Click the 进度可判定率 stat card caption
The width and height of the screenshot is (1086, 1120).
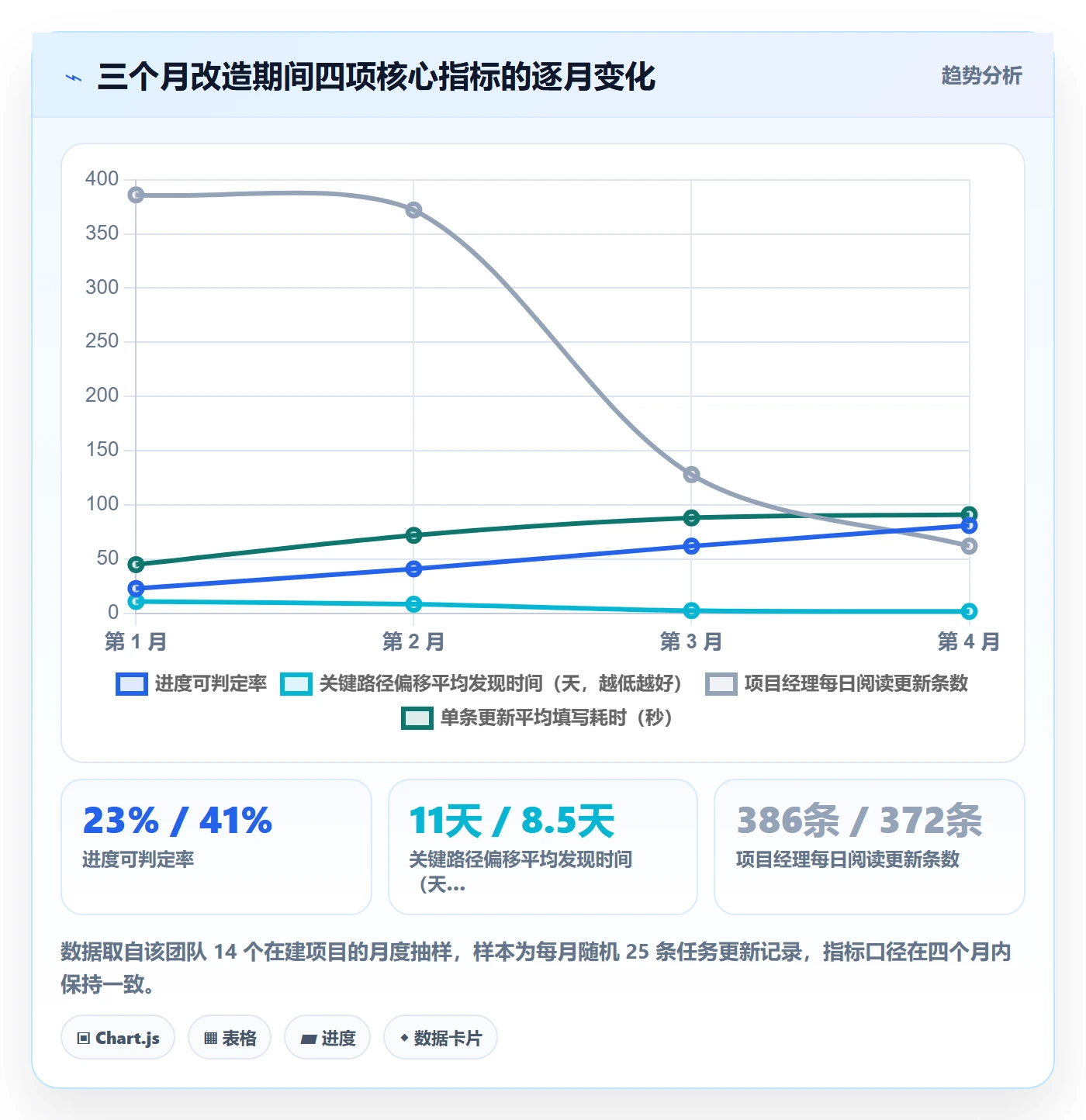[x=138, y=859]
